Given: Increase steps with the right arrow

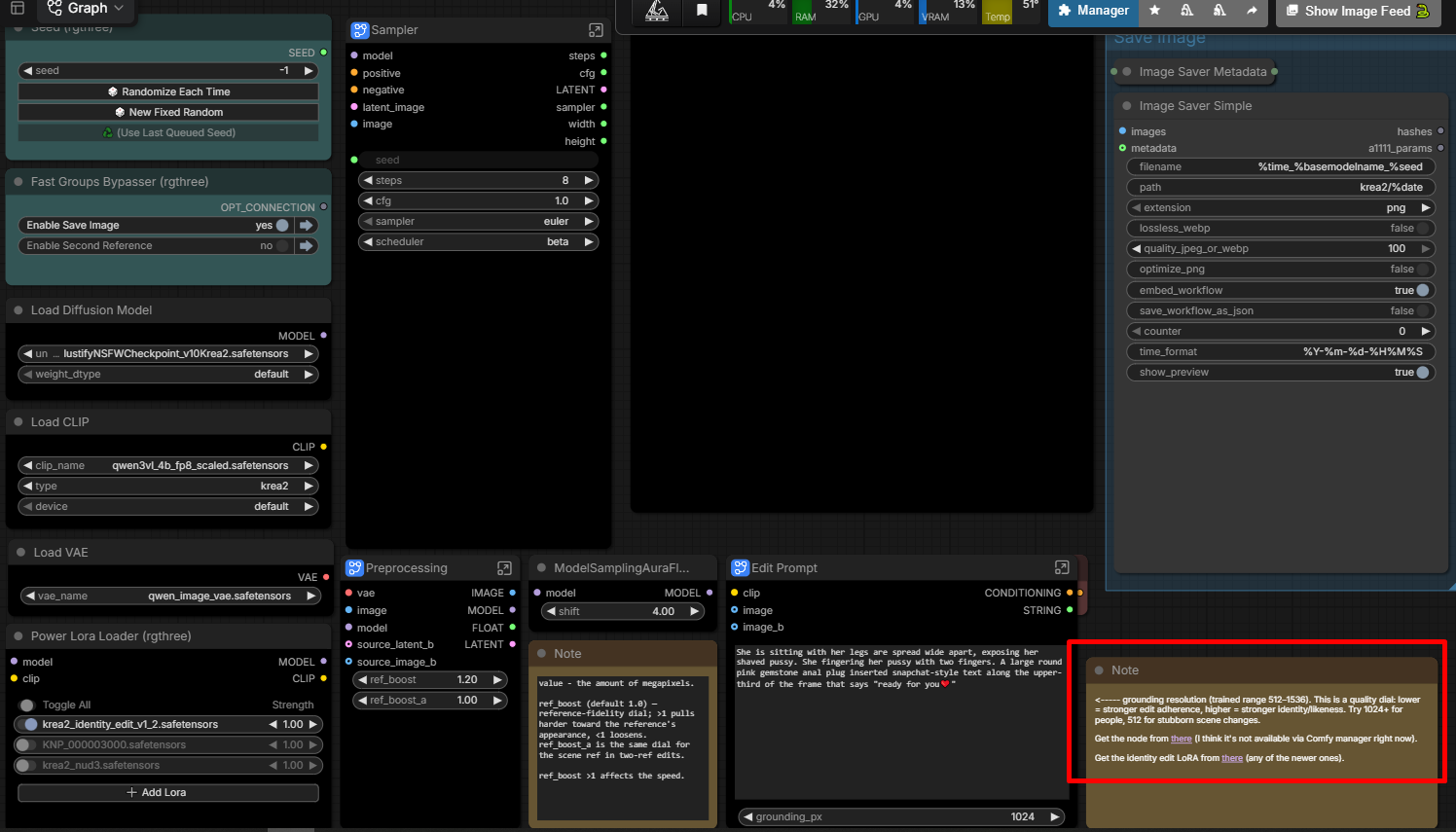Looking at the screenshot, I should (588, 181).
